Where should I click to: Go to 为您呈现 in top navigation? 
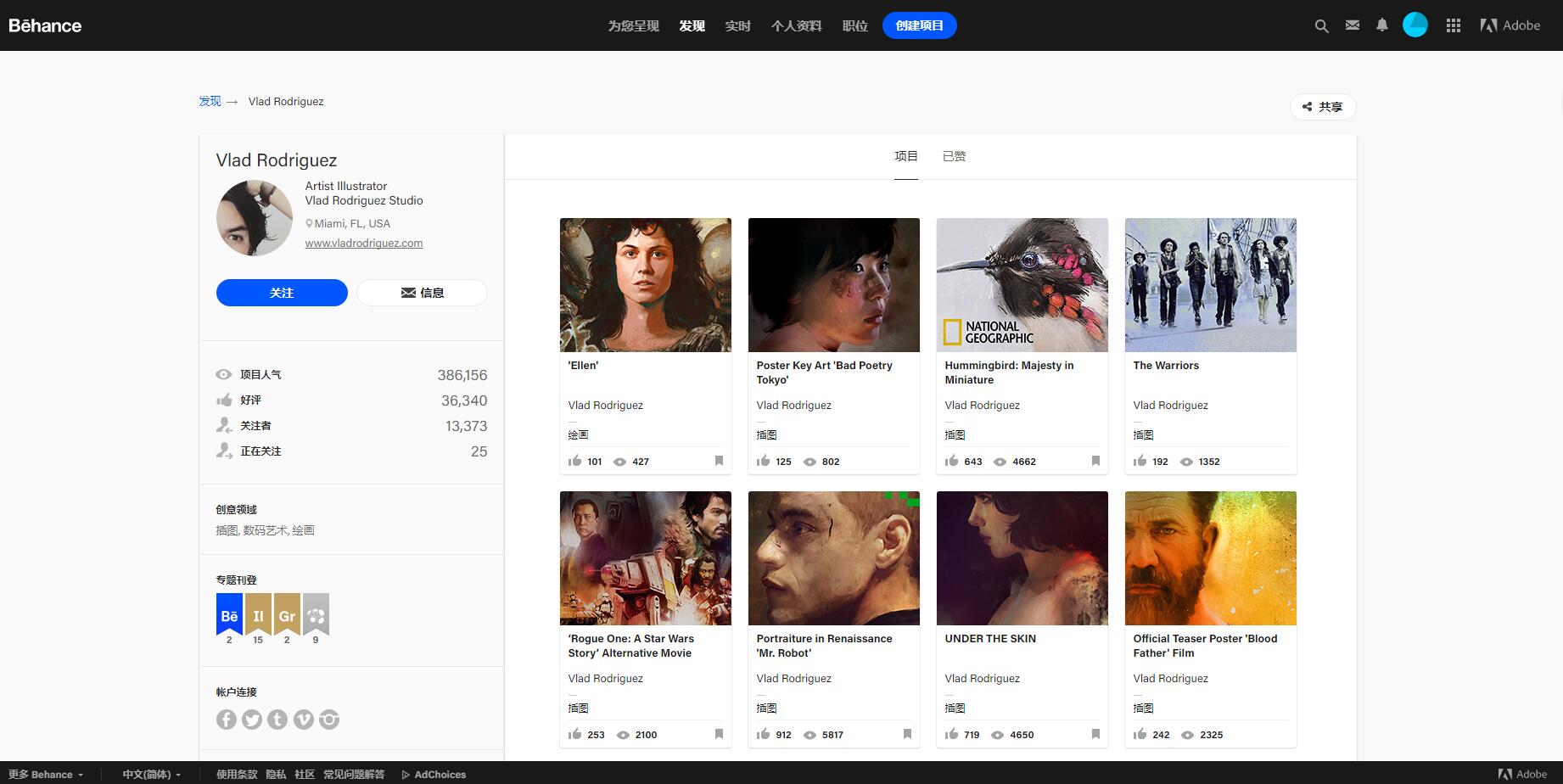point(633,25)
